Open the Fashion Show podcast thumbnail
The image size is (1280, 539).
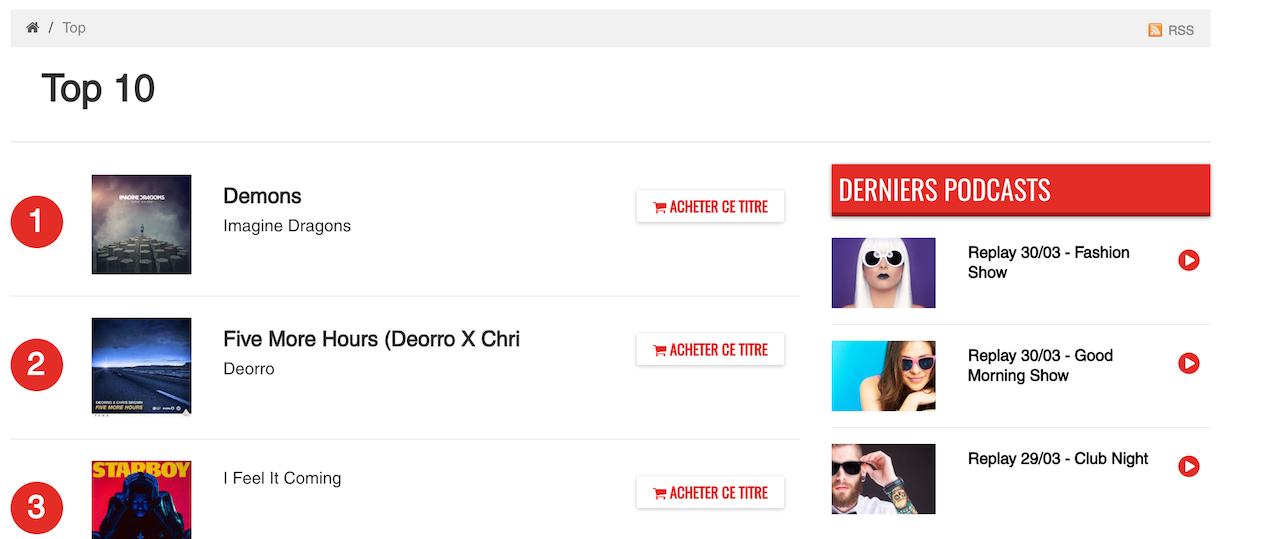[x=883, y=273]
